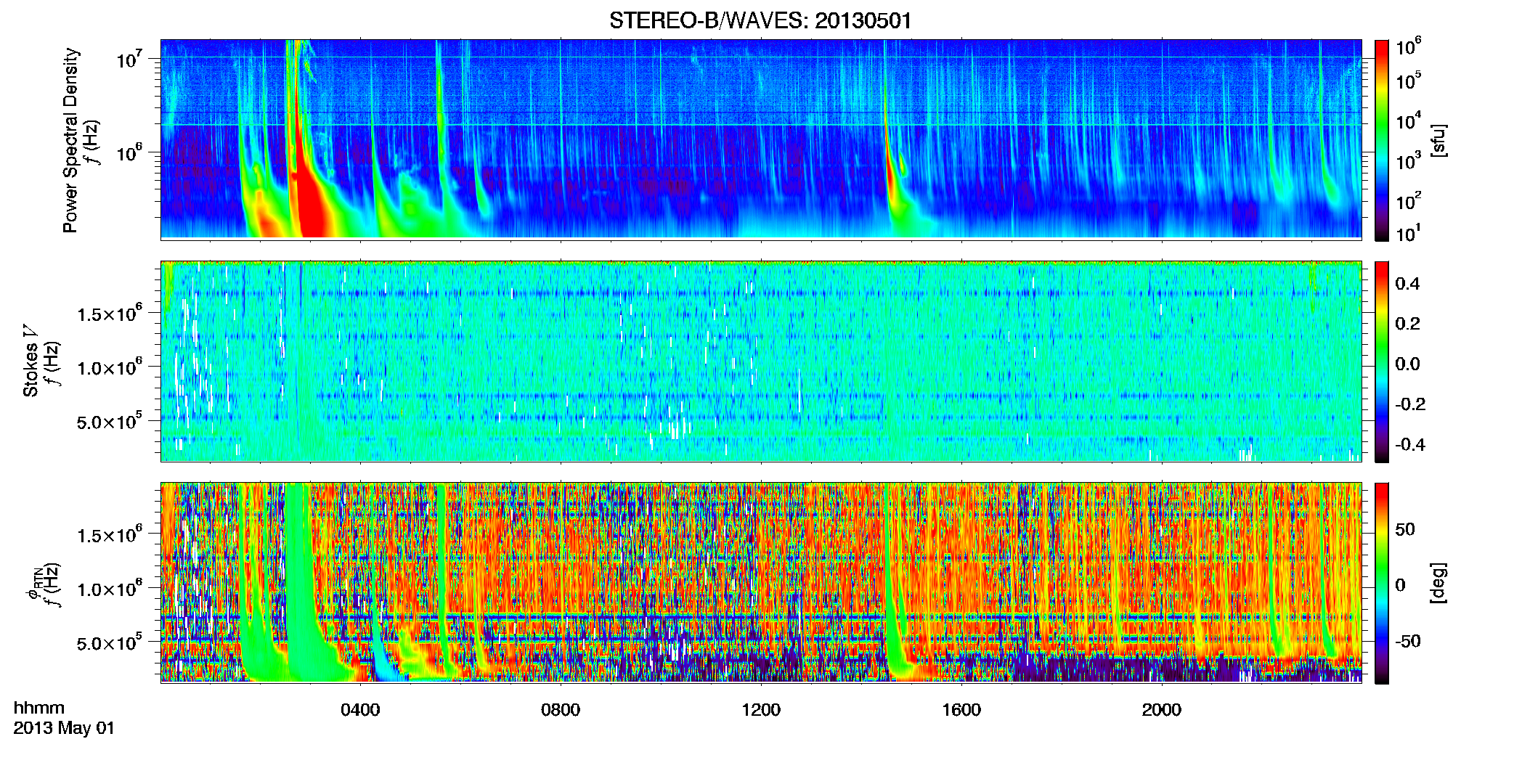The width and height of the screenshot is (1522, 784).
Task: Click the '[sfu]' color bar unit label
Action: click(1438, 140)
